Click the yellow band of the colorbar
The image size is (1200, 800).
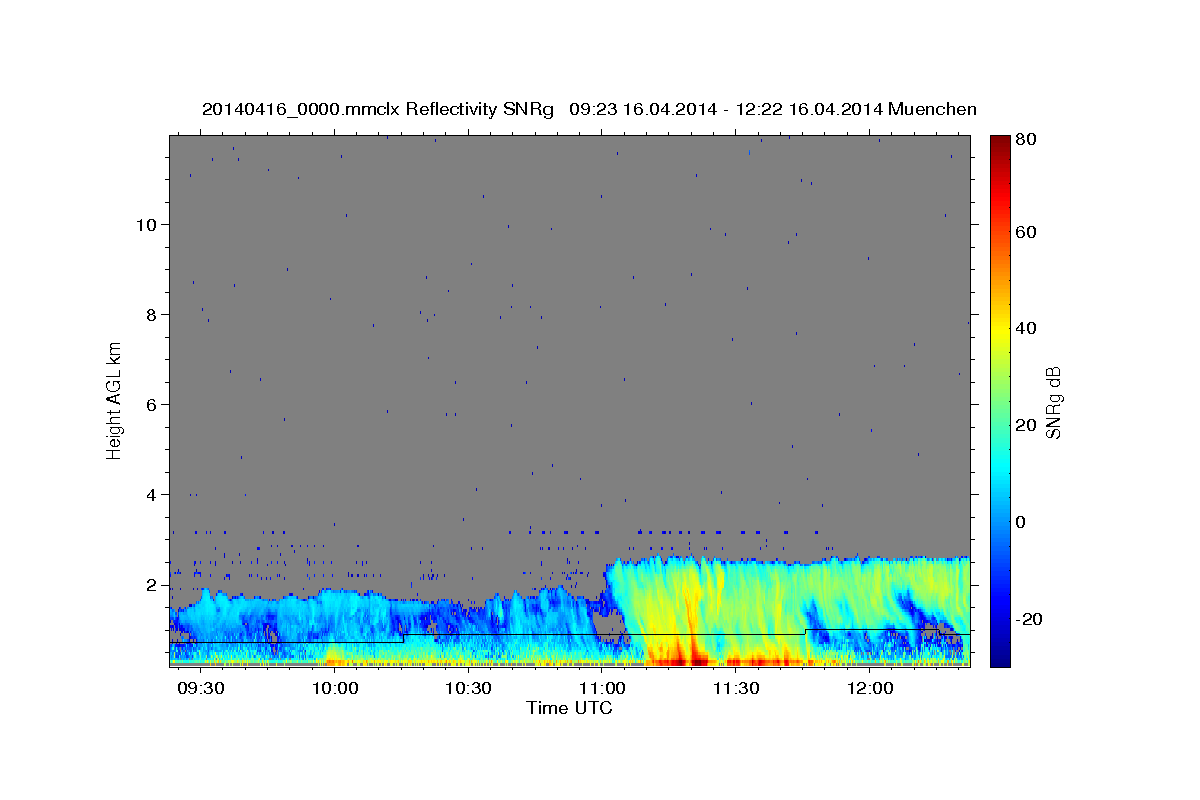pos(999,330)
